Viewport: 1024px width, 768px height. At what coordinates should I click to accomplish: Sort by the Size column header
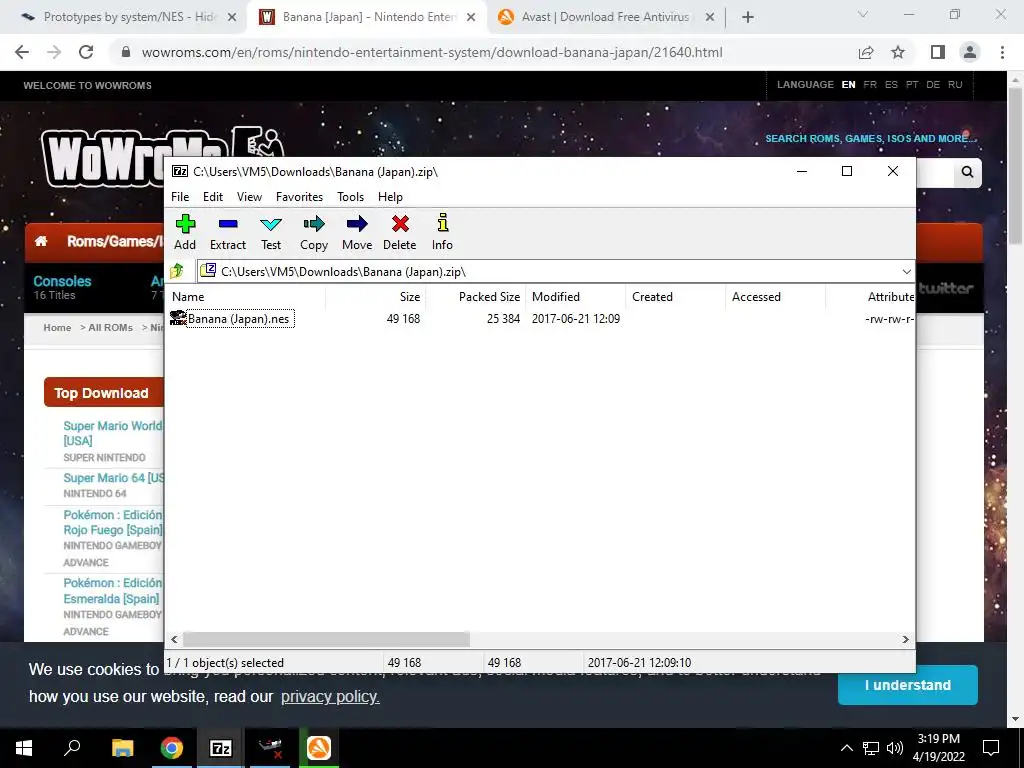tap(376, 296)
